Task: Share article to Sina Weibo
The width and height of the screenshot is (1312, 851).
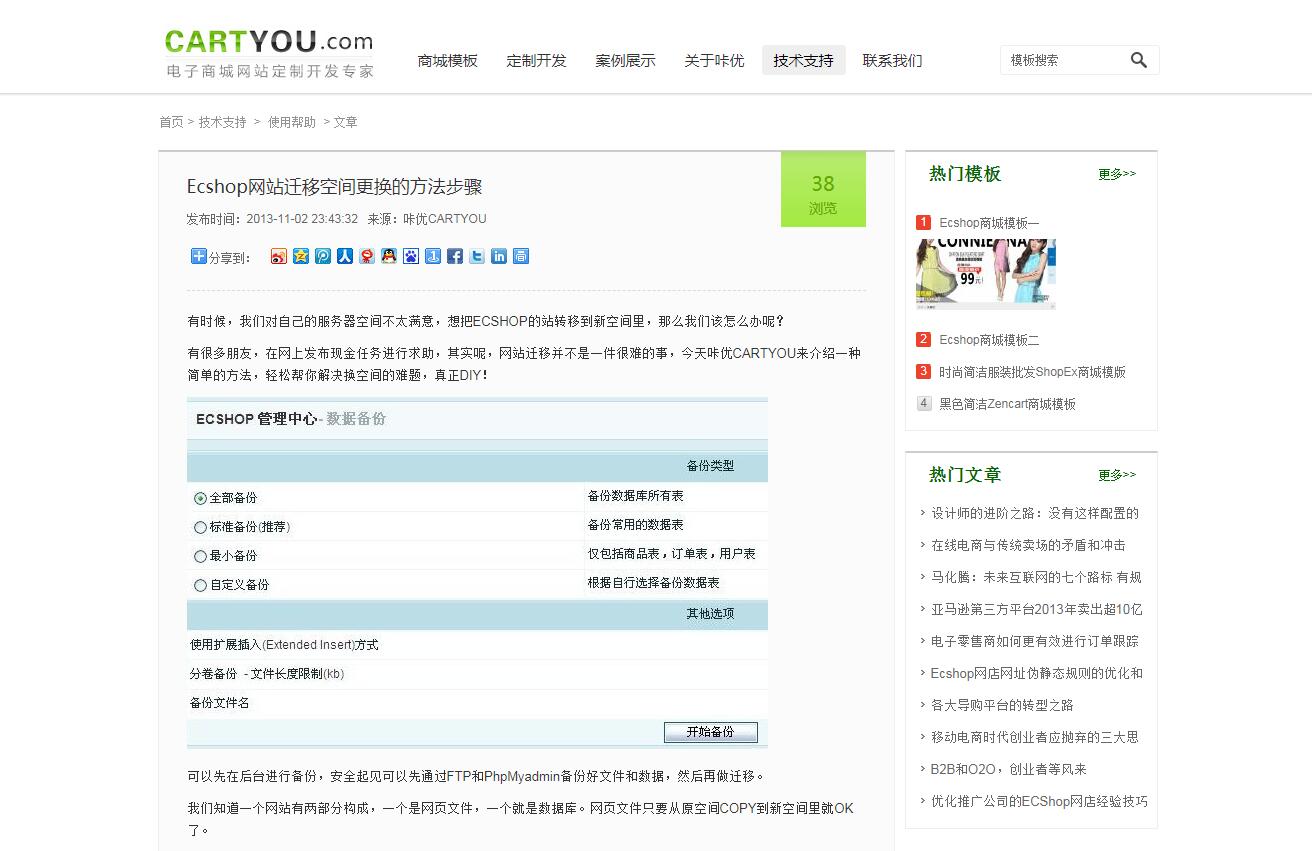Action: point(279,257)
